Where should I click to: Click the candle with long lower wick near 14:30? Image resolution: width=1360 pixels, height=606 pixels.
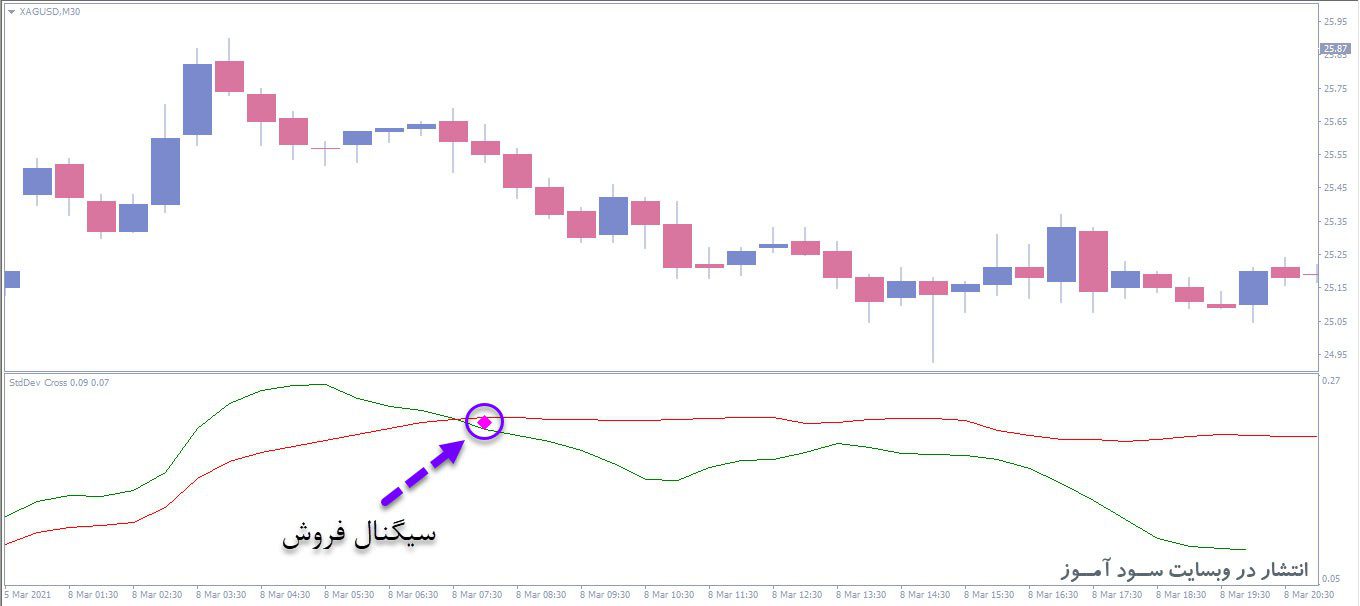click(x=933, y=288)
